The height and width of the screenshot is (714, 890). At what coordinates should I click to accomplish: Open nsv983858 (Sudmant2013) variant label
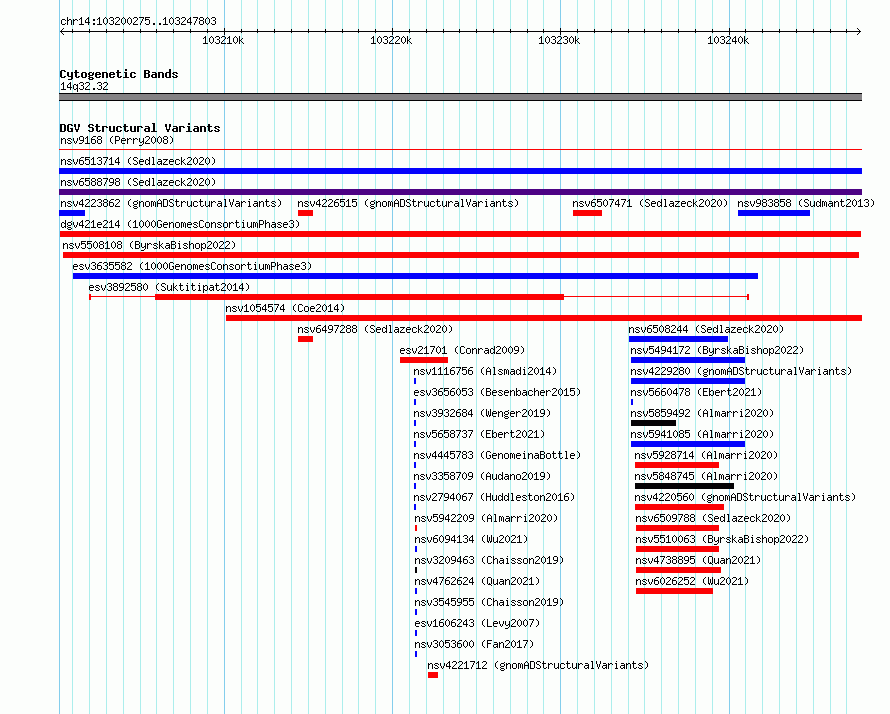[806, 203]
